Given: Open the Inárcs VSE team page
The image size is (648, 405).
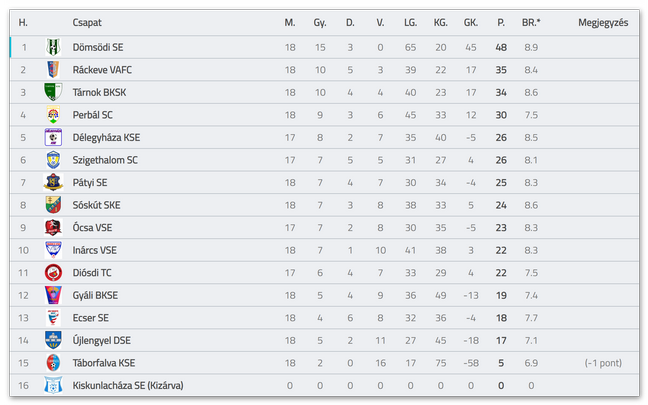Looking at the screenshot, I should [x=95, y=250].
